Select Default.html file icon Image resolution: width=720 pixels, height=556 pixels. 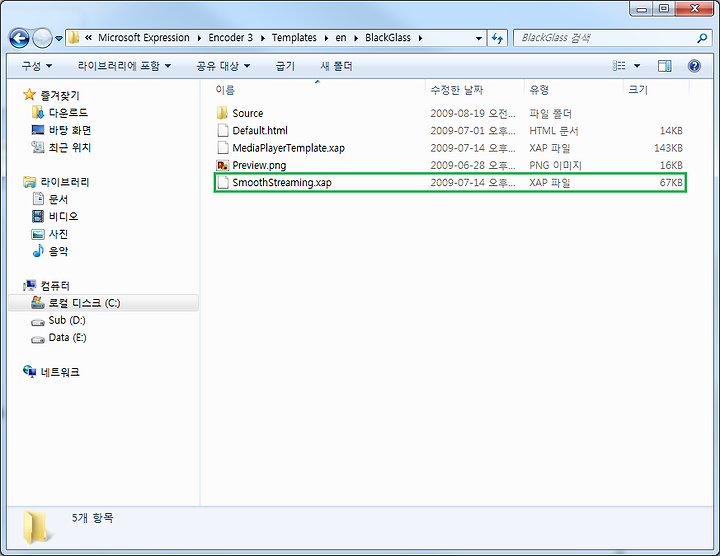click(x=223, y=130)
